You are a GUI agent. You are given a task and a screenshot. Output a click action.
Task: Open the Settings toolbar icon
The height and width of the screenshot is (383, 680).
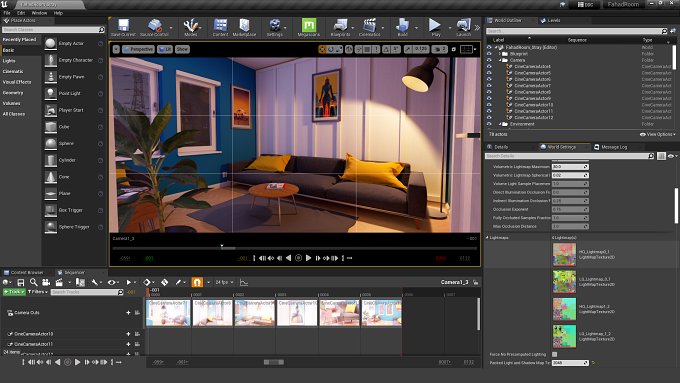click(x=275, y=25)
